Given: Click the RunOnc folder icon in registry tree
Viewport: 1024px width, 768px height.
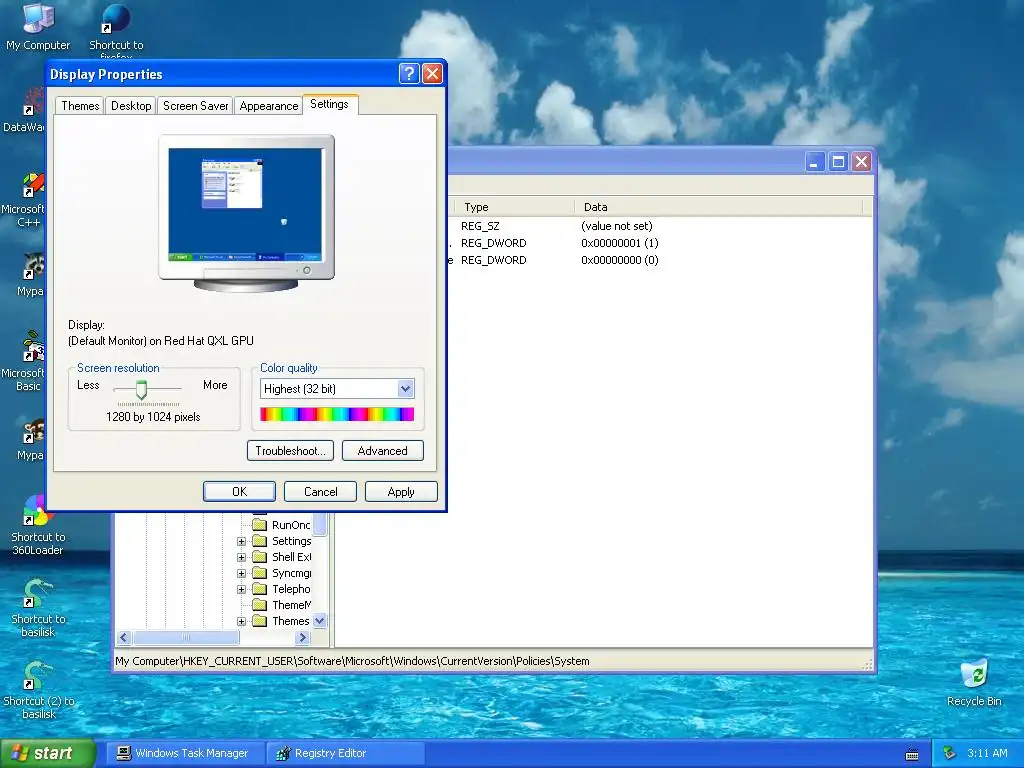Looking at the screenshot, I should click(x=260, y=525).
